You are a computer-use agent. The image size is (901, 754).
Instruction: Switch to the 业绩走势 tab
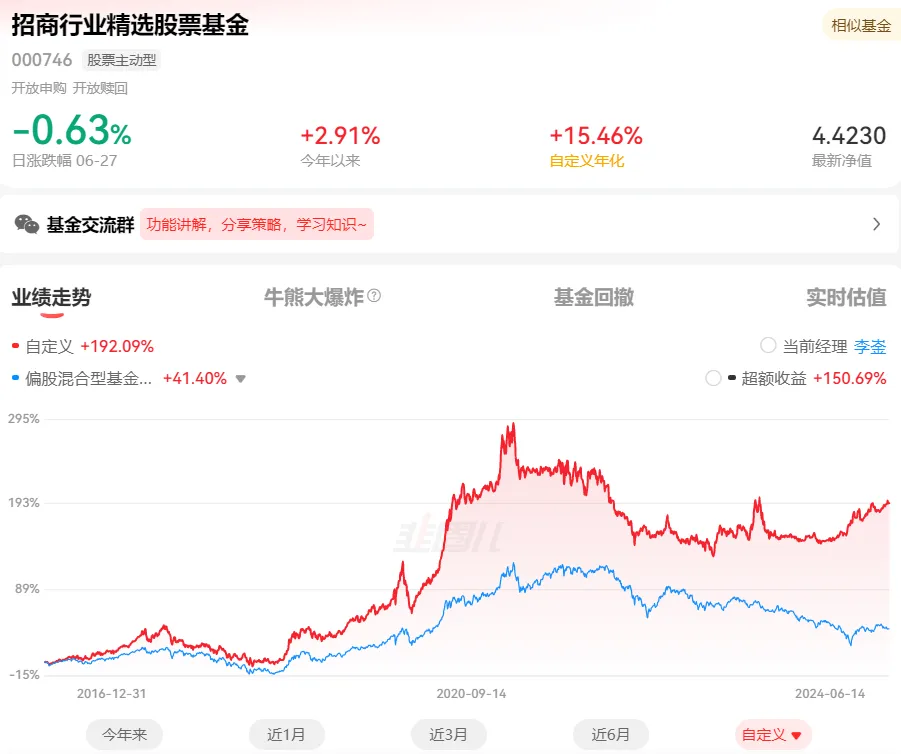[51, 297]
